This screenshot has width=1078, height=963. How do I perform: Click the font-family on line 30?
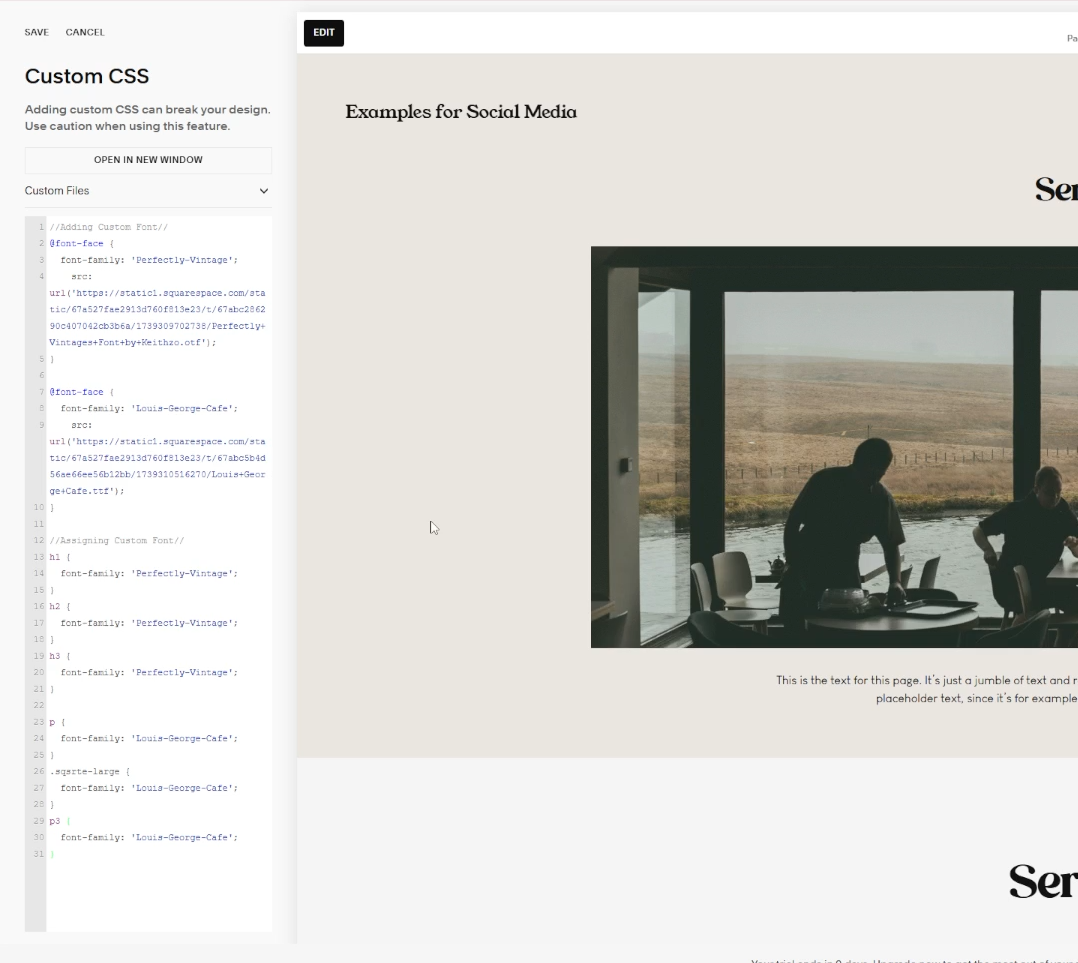click(149, 837)
